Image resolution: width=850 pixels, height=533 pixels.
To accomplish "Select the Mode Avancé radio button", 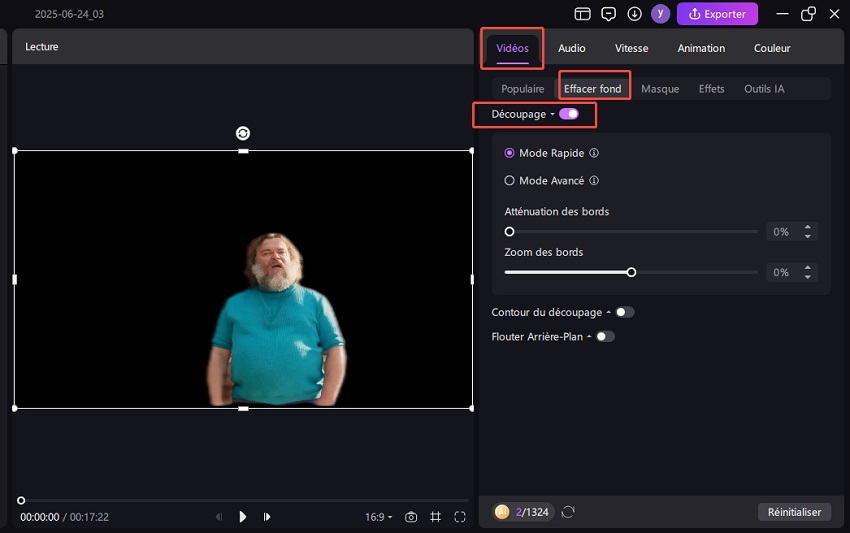I will (x=509, y=181).
